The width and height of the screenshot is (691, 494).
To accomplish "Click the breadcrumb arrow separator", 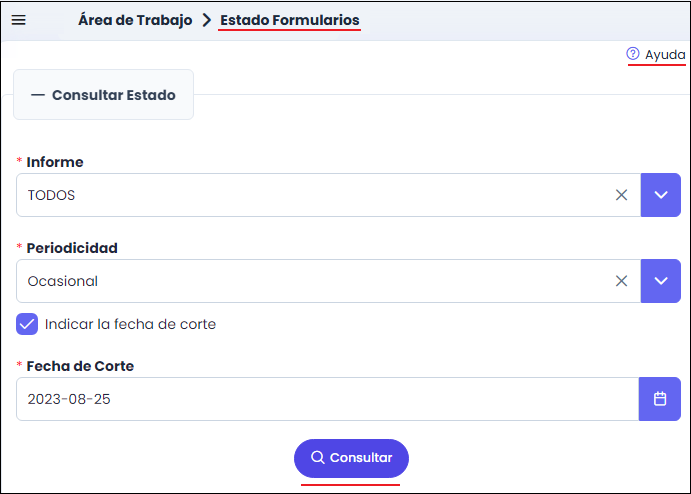I will pos(206,20).
